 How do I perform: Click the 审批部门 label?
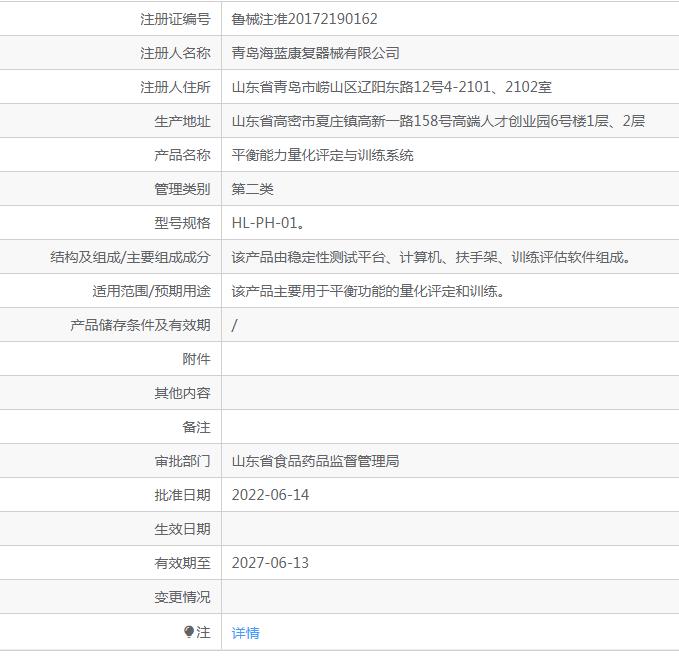182,461
